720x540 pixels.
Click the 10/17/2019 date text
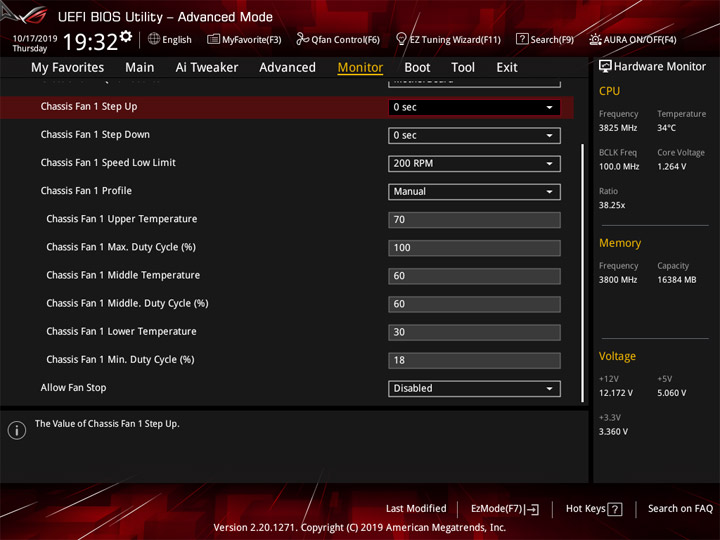35,39
